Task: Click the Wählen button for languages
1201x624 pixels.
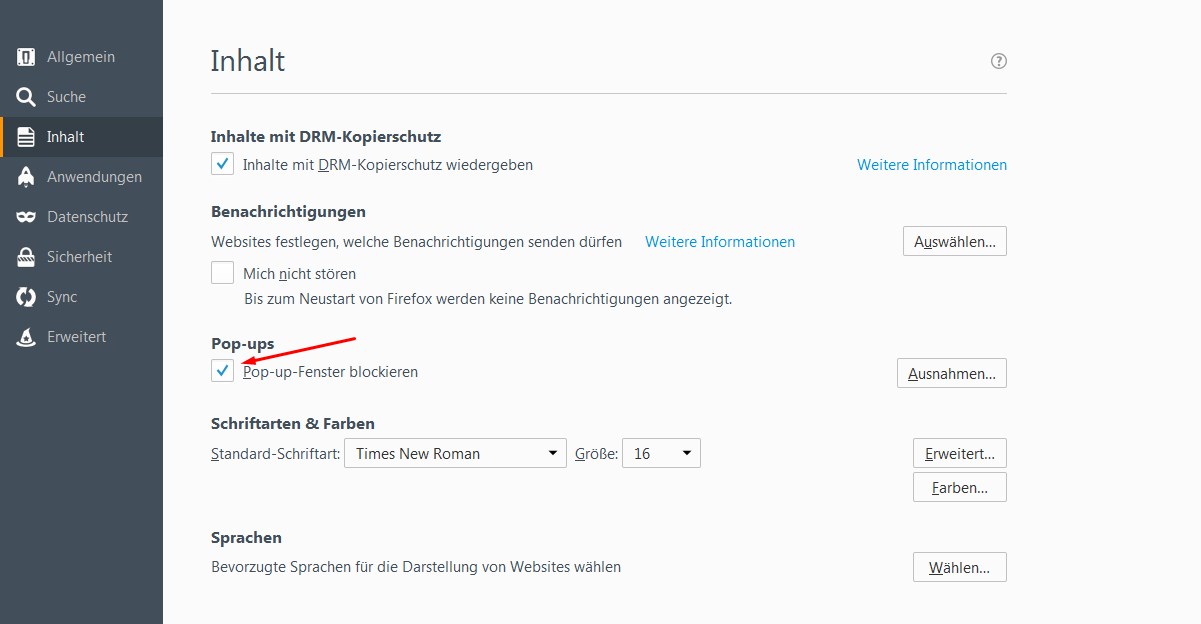Action: point(959,567)
